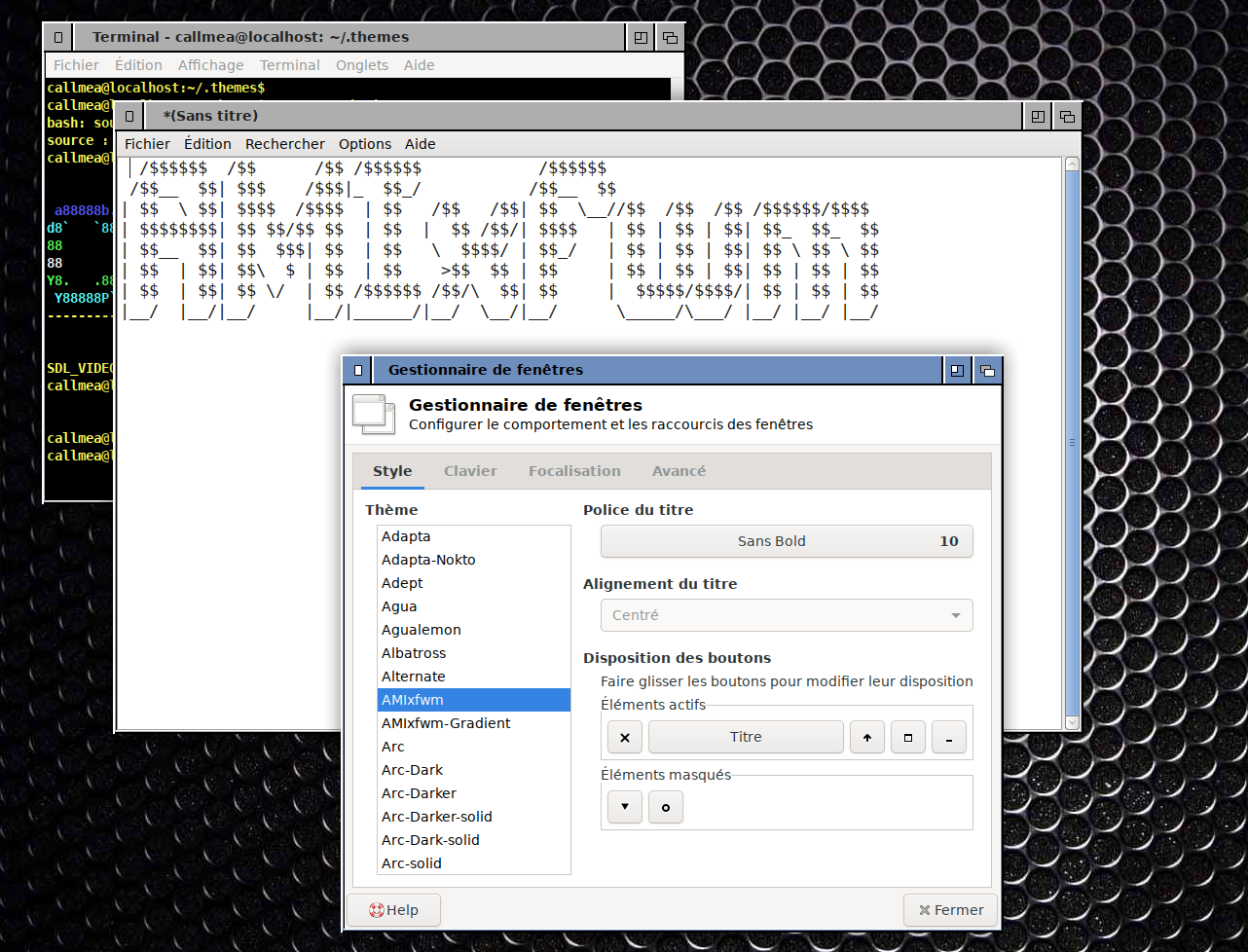Switch to the Style tab
Screen dimensions: 1248x952
(392, 471)
